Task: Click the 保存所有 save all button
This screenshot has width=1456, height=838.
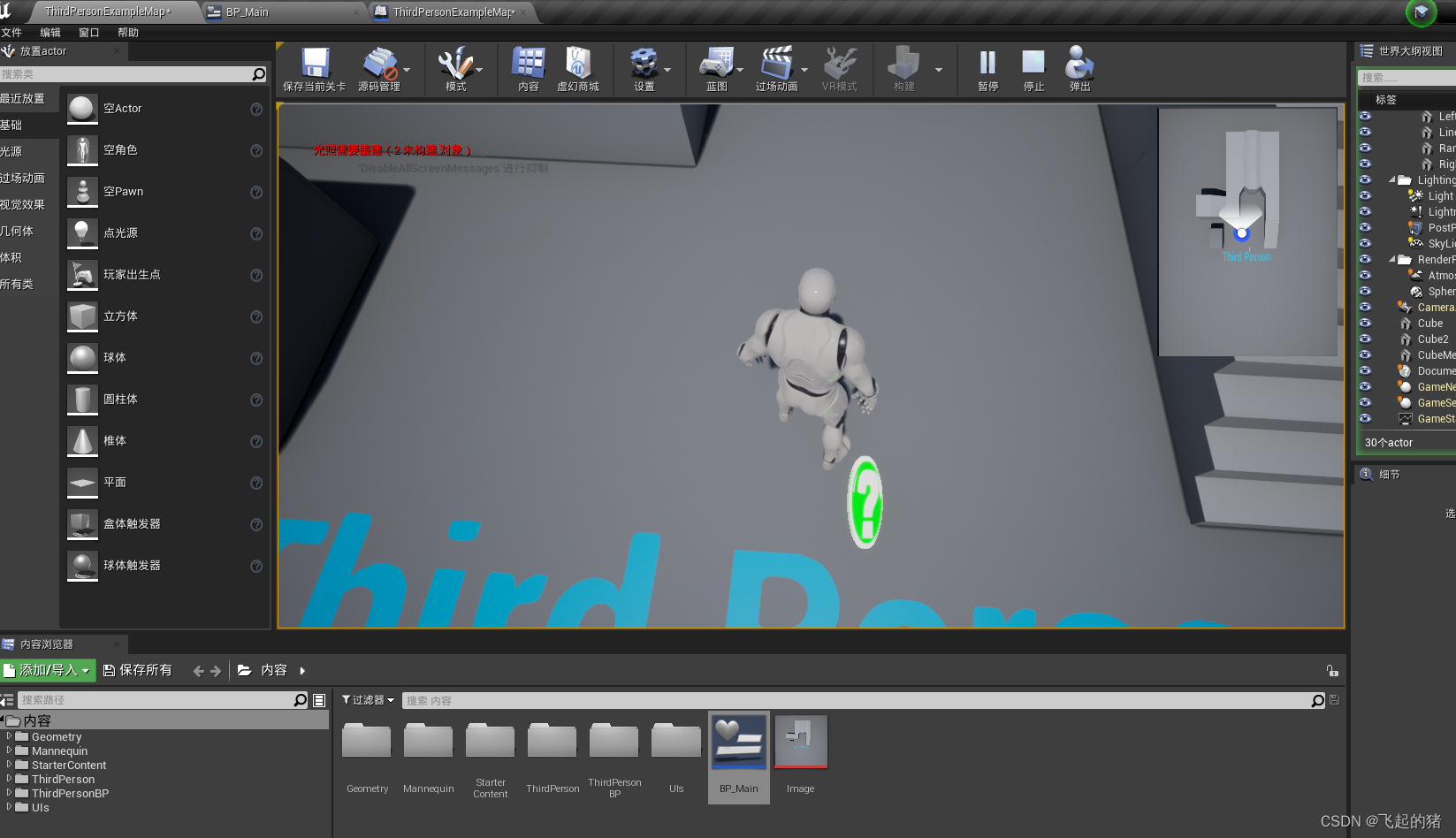Action: click(138, 670)
